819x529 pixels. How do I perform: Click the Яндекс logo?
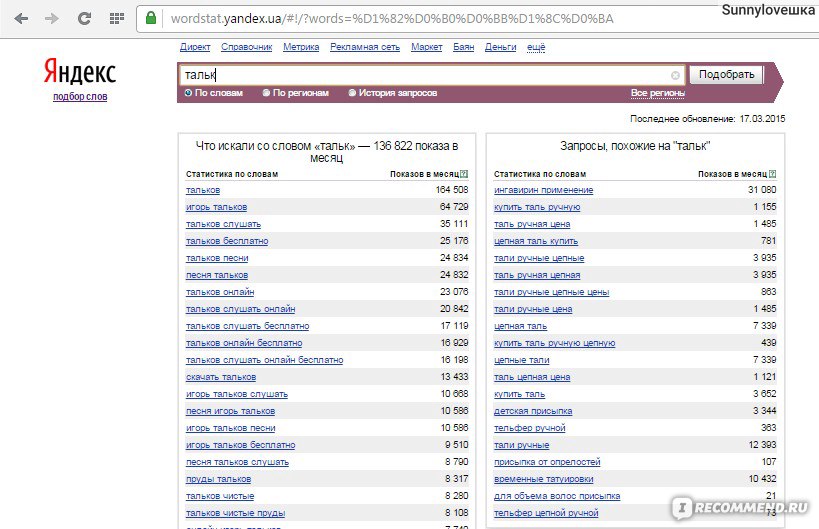tap(80, 71)
